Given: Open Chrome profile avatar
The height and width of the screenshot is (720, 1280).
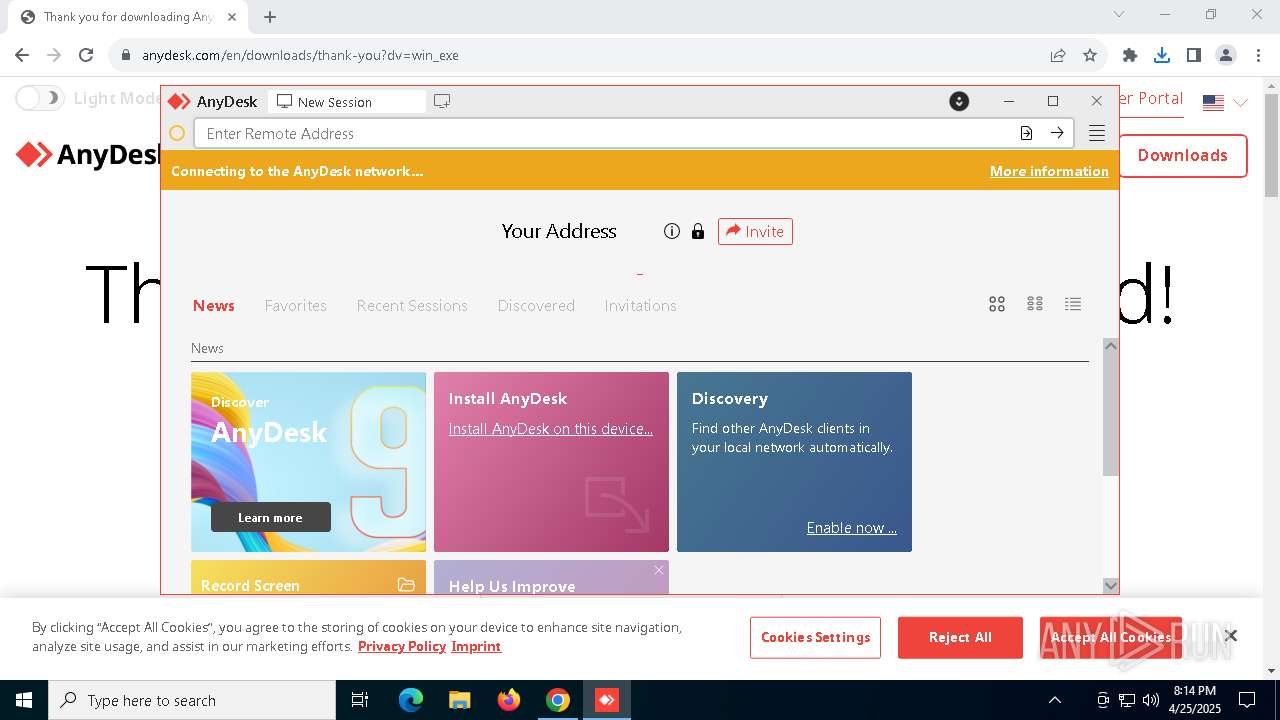Looking at the screenshot, I should (1226, 55).
